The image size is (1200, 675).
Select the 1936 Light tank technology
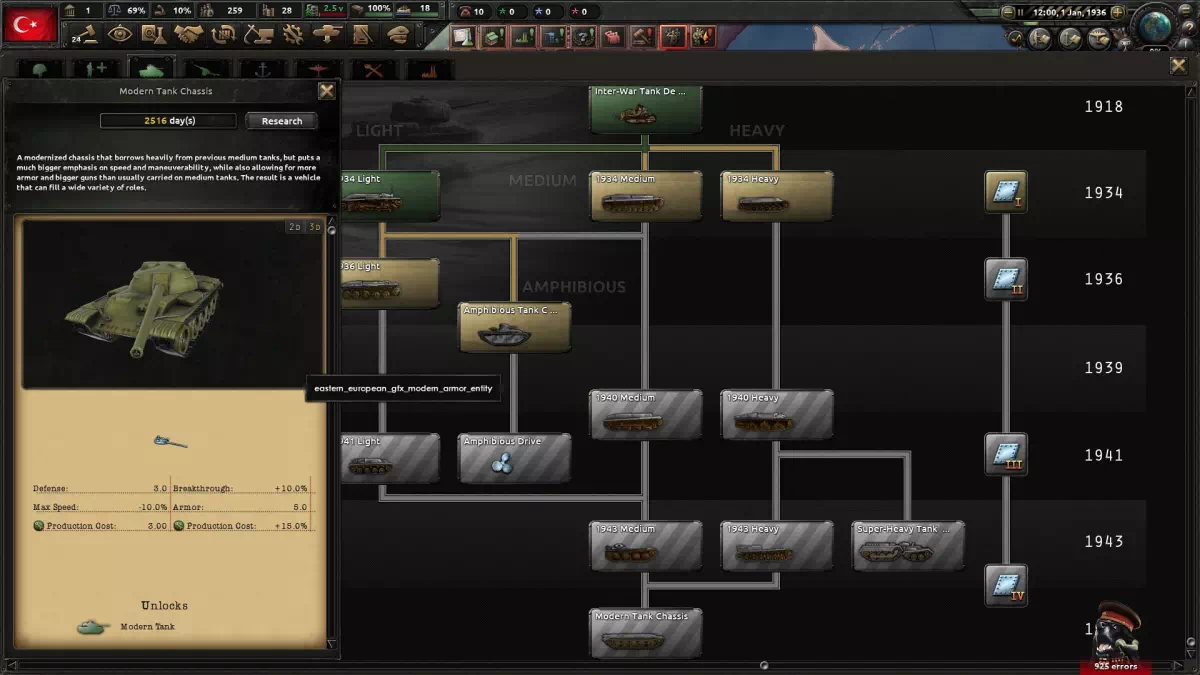pyautogui.click(x=390, y=284)
